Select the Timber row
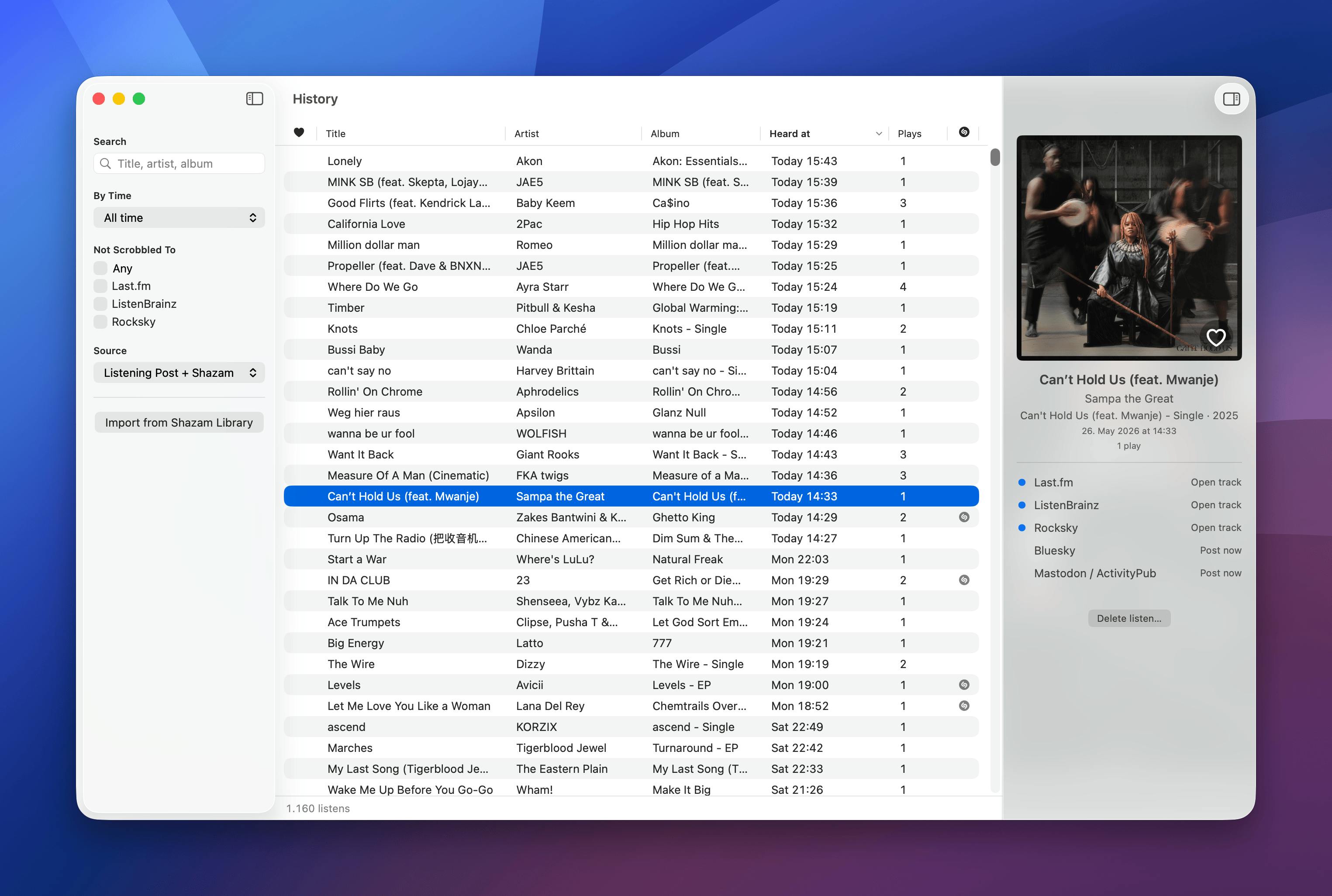Viewport: 1332px width, 896px height. 631,307
